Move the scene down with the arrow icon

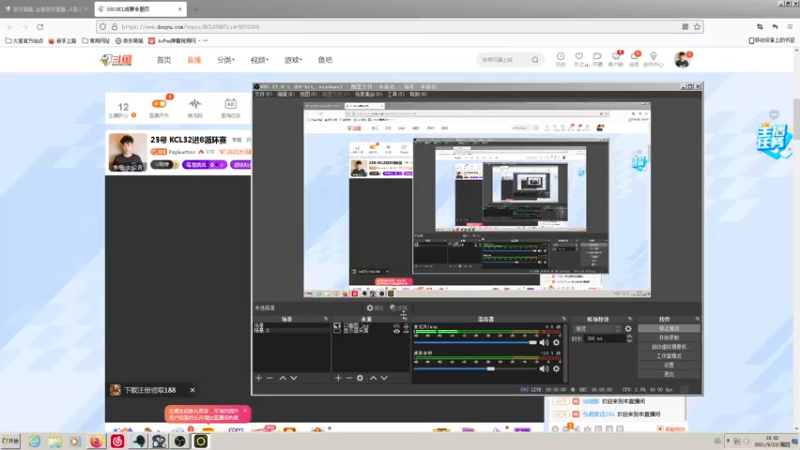coord(294,378)
